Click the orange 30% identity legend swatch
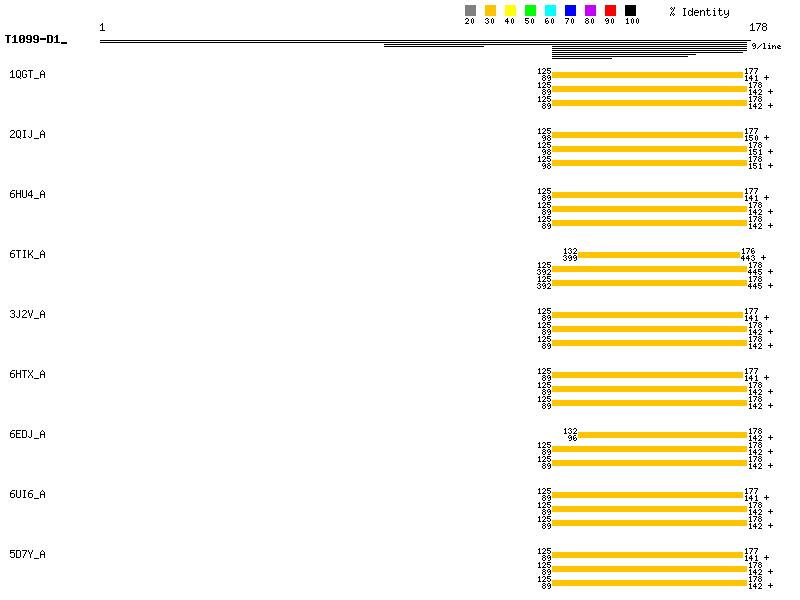This screenshot has width=800, height=600. [490, 10]
